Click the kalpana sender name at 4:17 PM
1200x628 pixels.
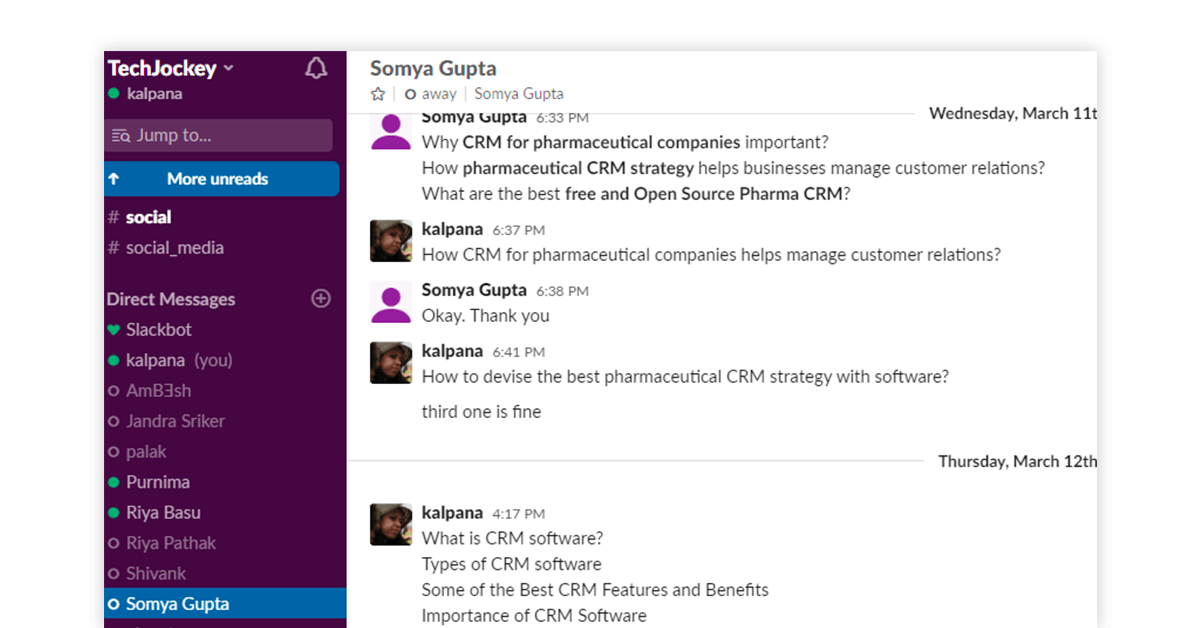452,512
